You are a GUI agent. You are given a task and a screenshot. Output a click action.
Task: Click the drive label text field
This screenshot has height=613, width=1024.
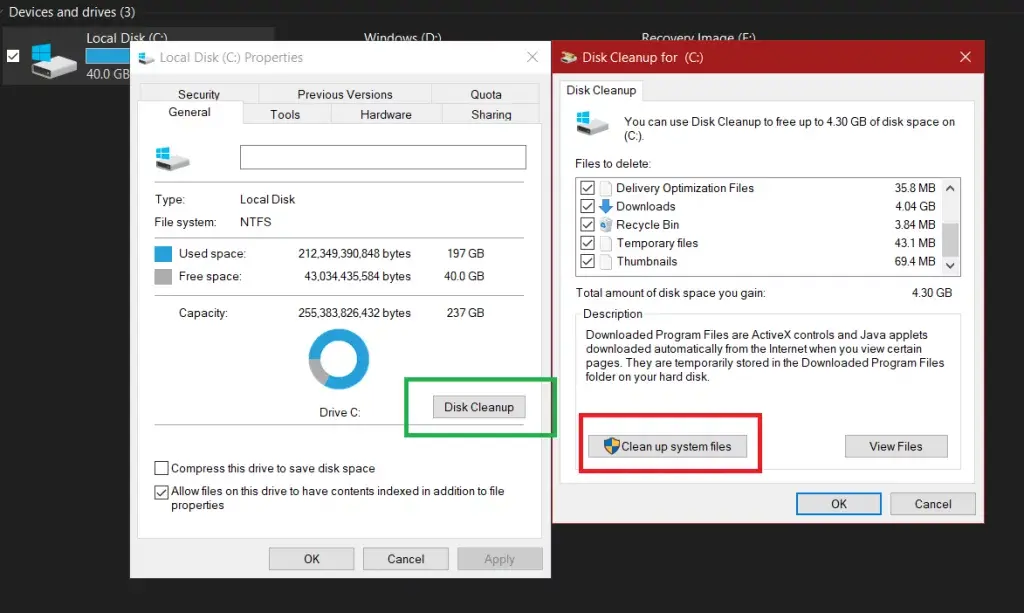pyautogui.click(x=383, y=157)
